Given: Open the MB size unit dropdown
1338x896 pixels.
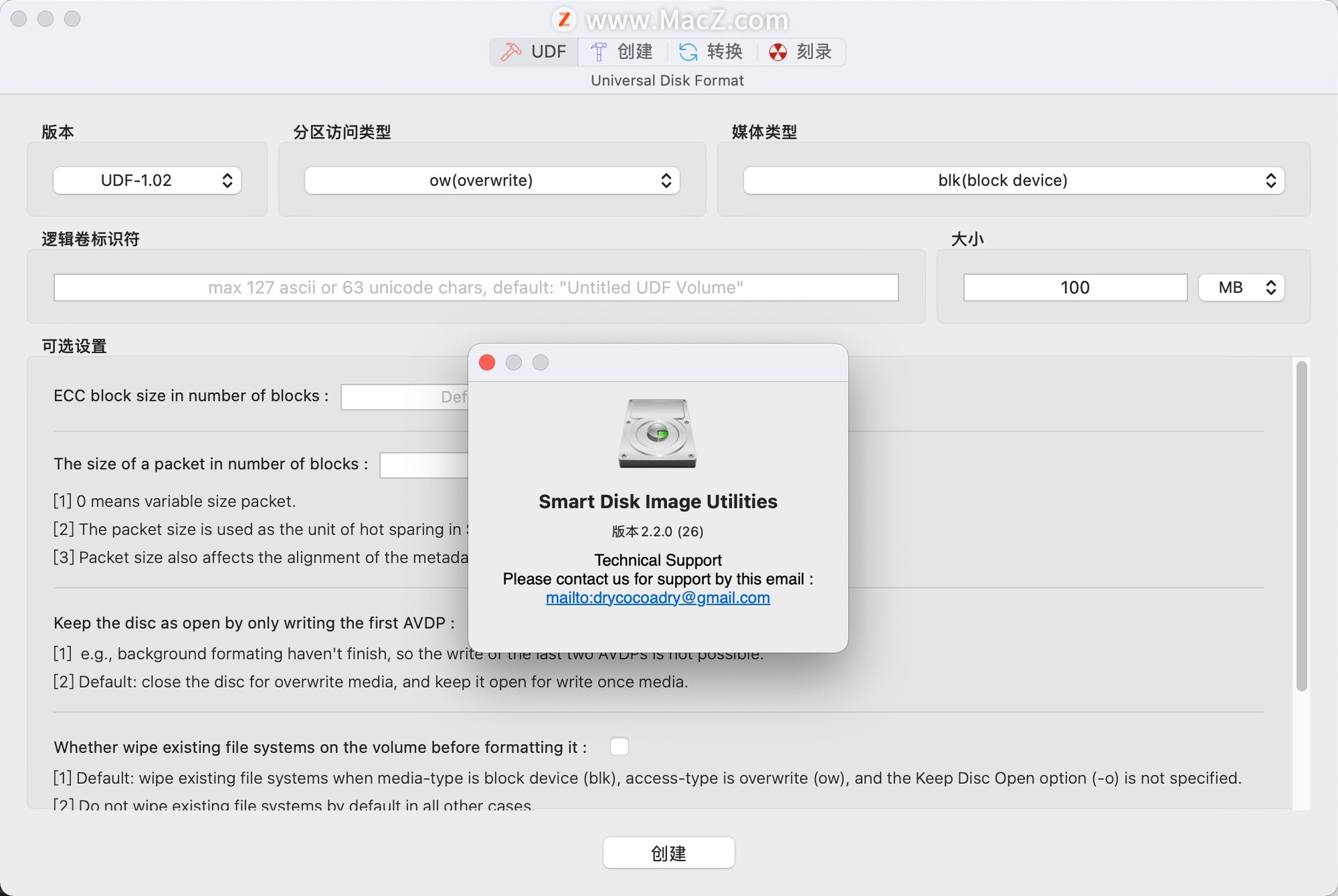Looking at the screenshot, I should click(1241, 288).
